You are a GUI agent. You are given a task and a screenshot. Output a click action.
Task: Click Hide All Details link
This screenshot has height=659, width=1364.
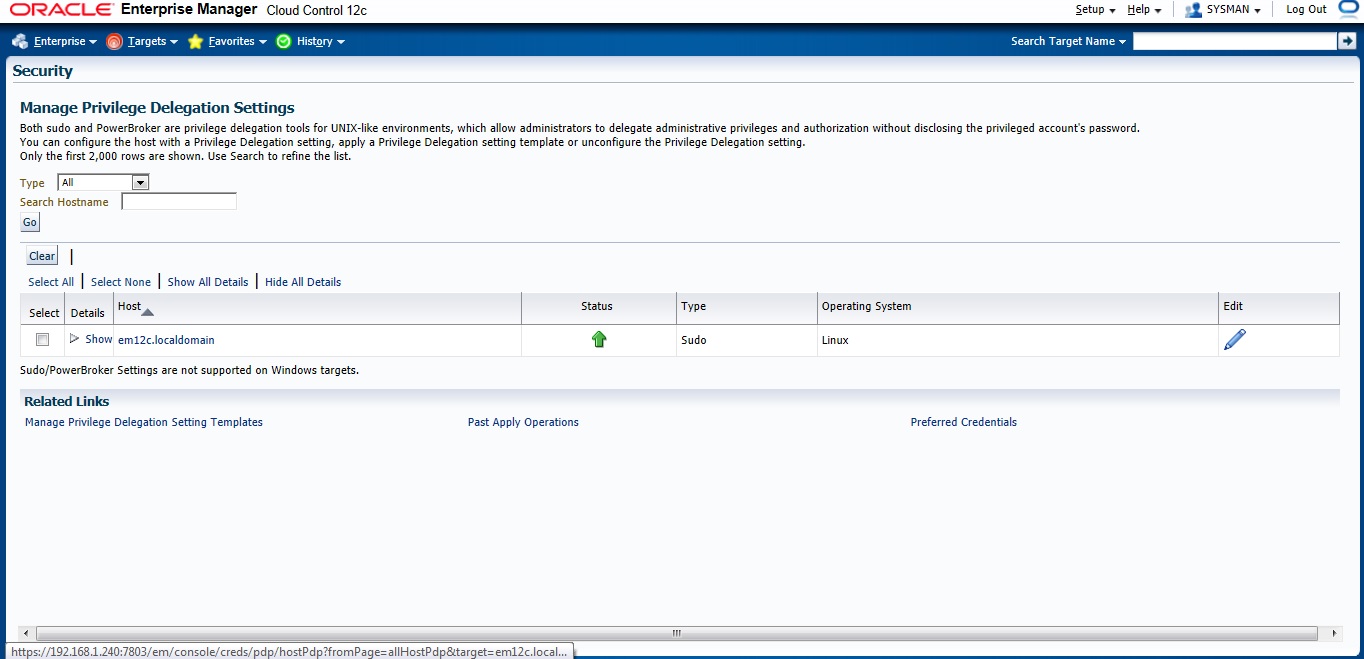click(303, 282)
